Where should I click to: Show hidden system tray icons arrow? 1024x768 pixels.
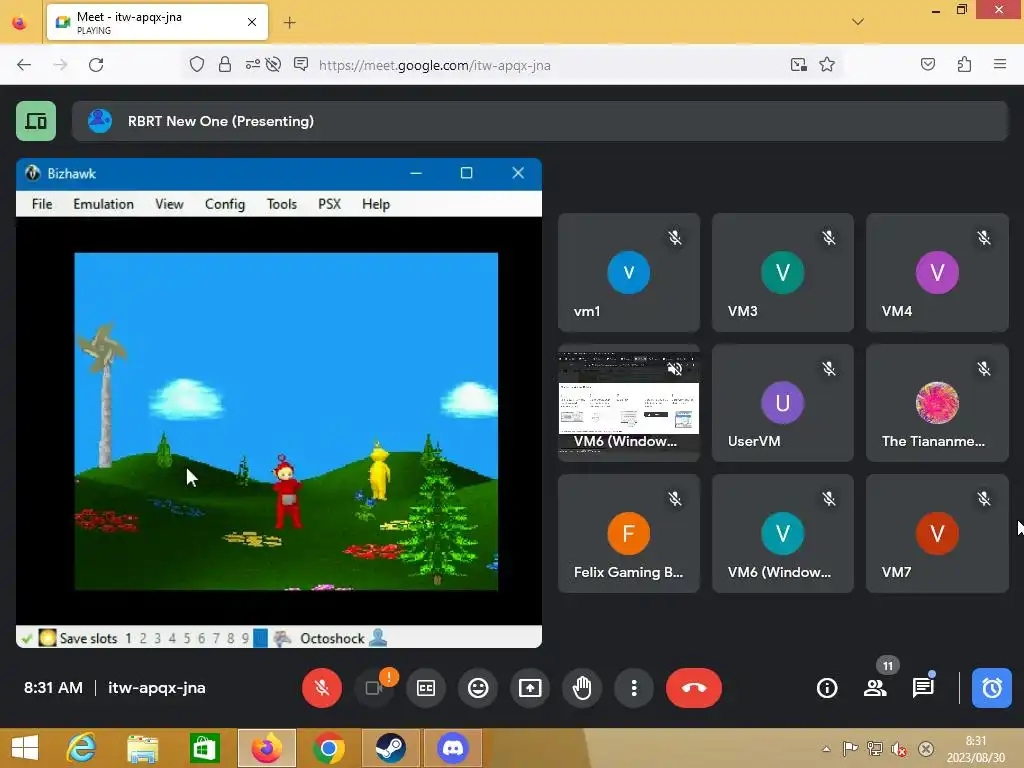826,749
